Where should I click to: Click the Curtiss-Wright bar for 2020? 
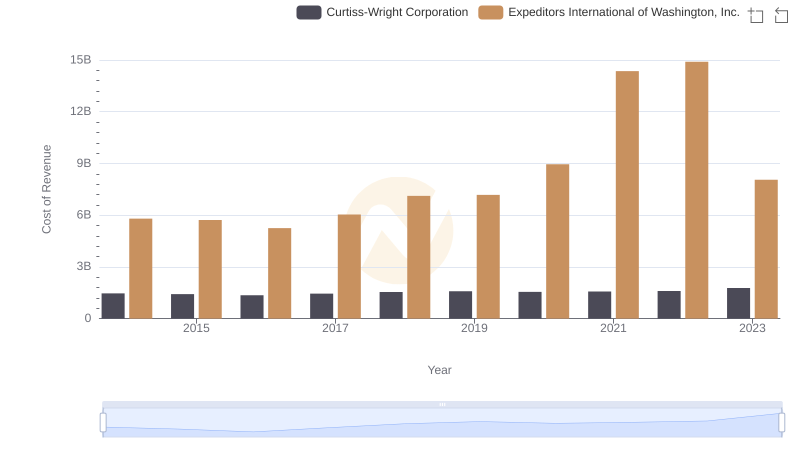tap(530, 305)
